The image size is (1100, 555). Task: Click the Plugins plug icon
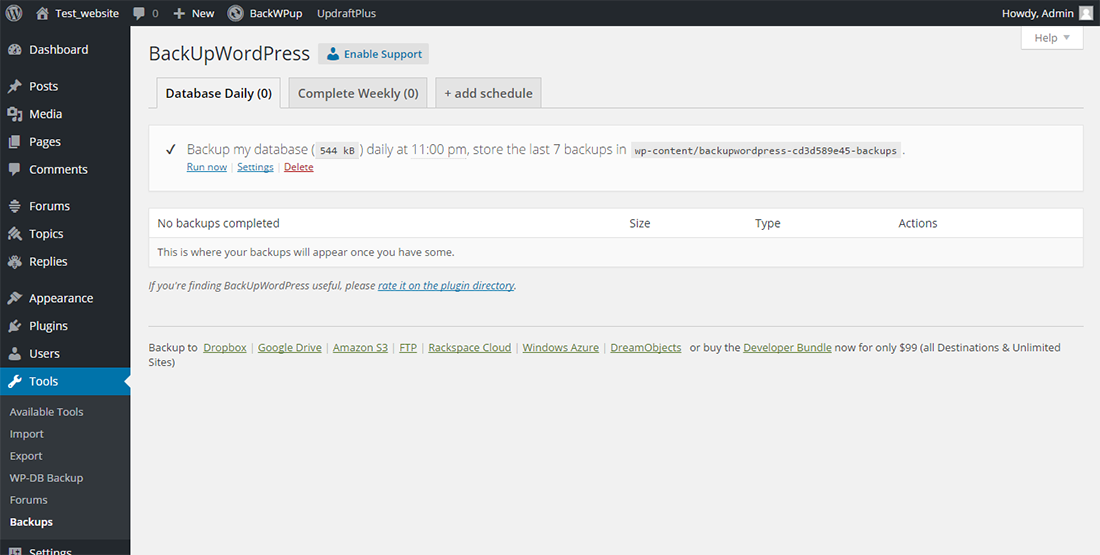[x=14, y=326]
